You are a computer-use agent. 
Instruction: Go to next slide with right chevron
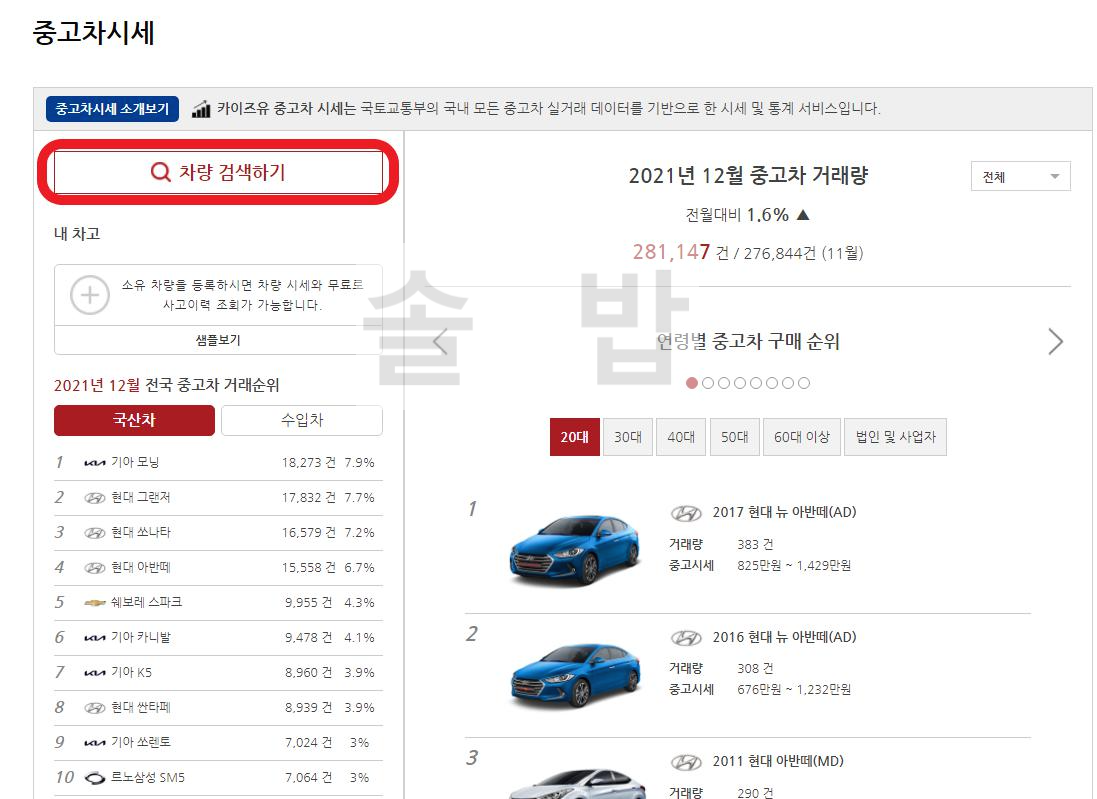click(x=1056, y=341)
